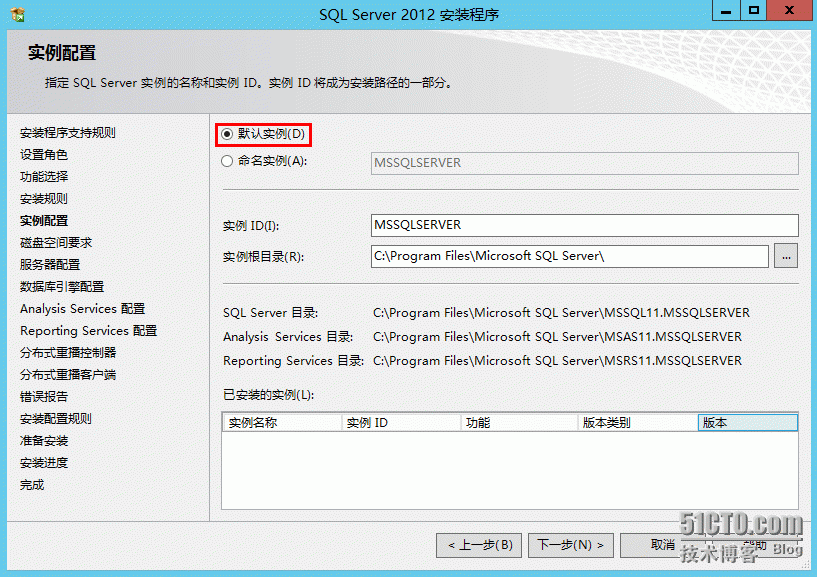This screenshot has height=577, width=817.
Task: Minimize the SQL Server 2012 setup window
Action: tap(726, 10)
